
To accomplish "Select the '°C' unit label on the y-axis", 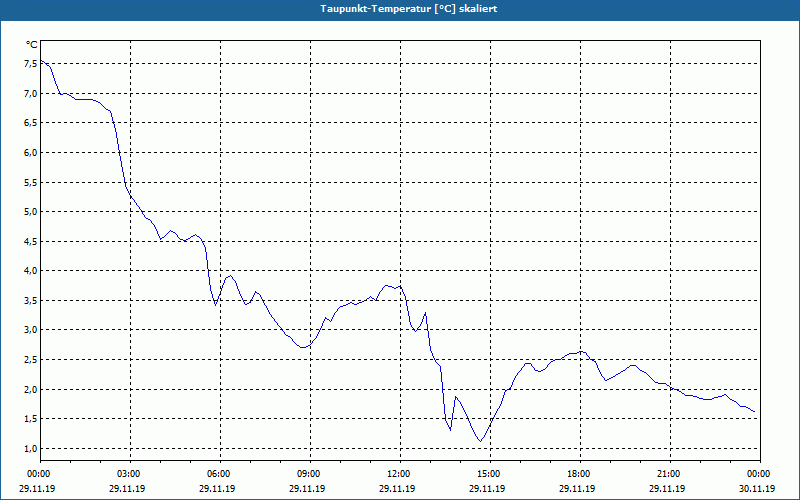I will pos(32,45).
